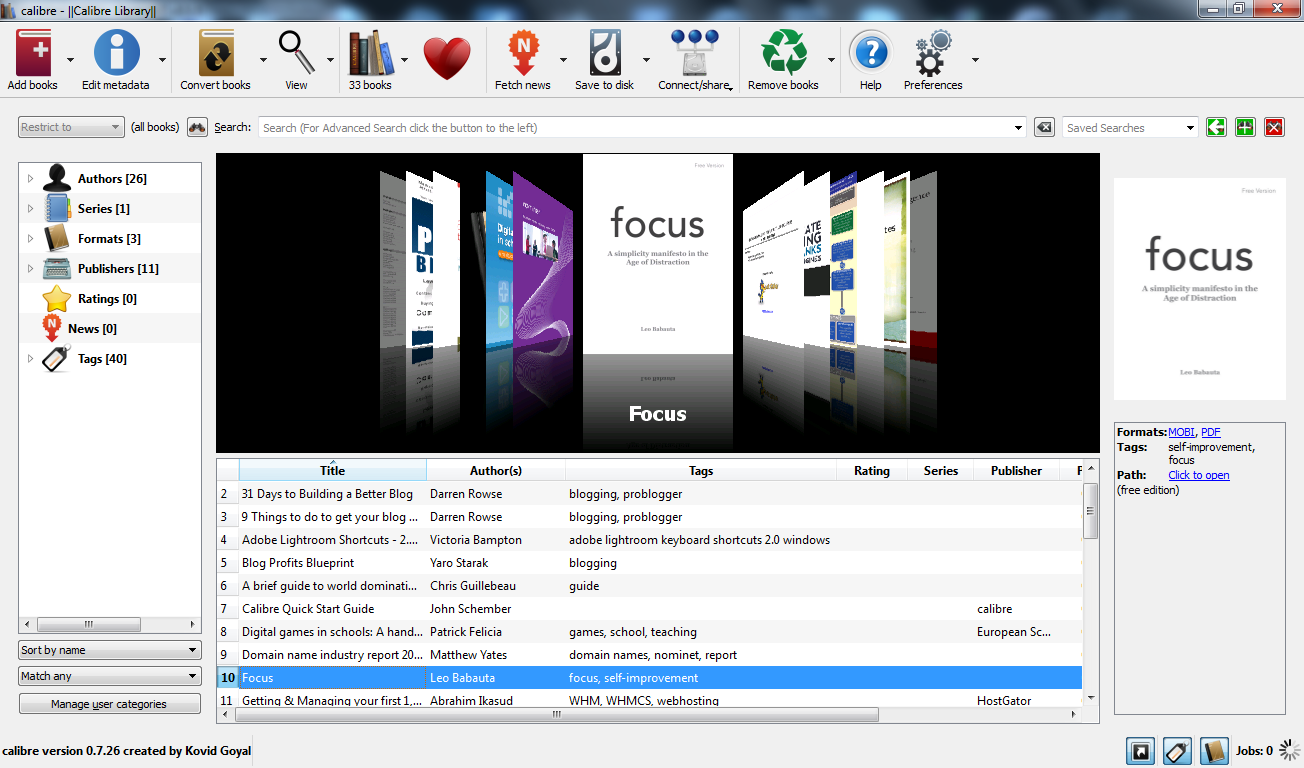This screenshot has height=768, width=1304.
Task: Open the dropdown arrow beside Preferences
Action: click(x=975, y=60)
